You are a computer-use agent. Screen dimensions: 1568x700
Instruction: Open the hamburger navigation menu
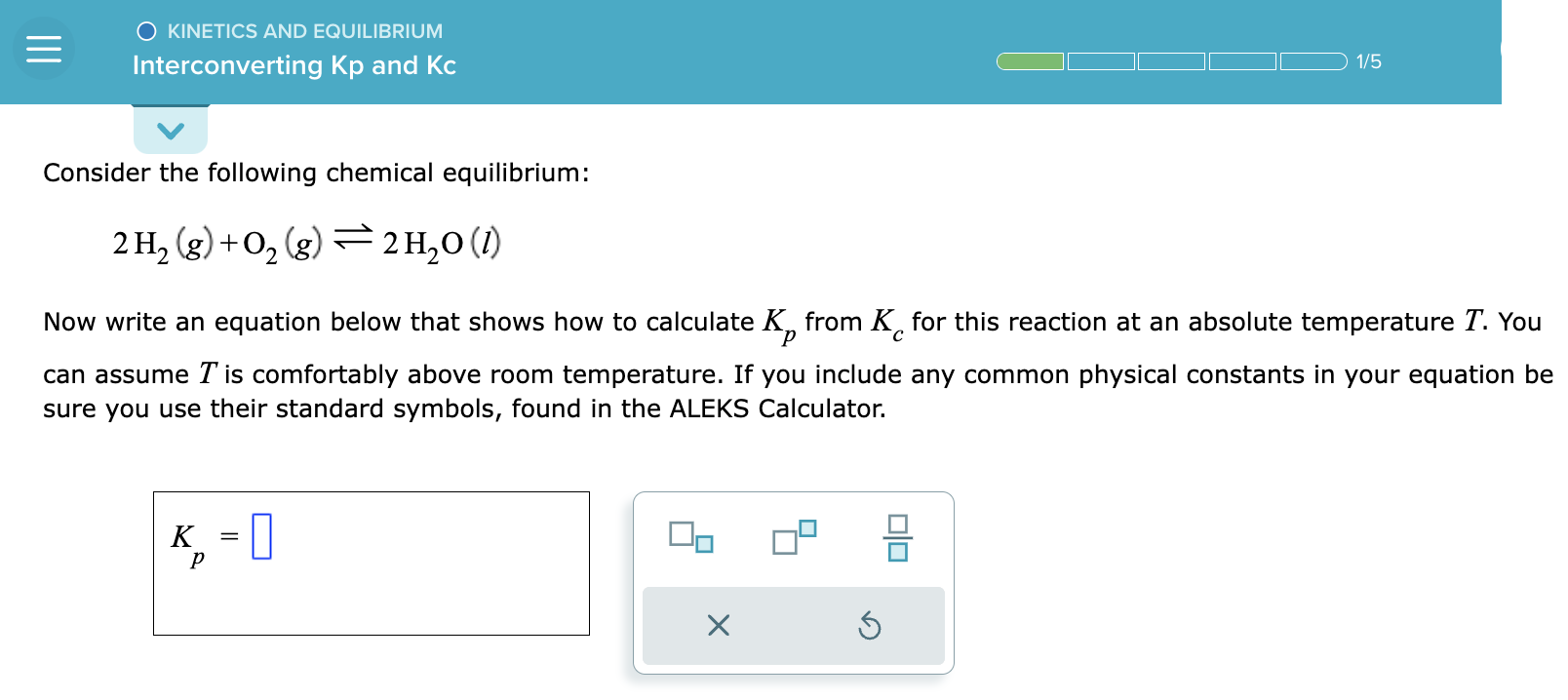(x=43, y=48)
